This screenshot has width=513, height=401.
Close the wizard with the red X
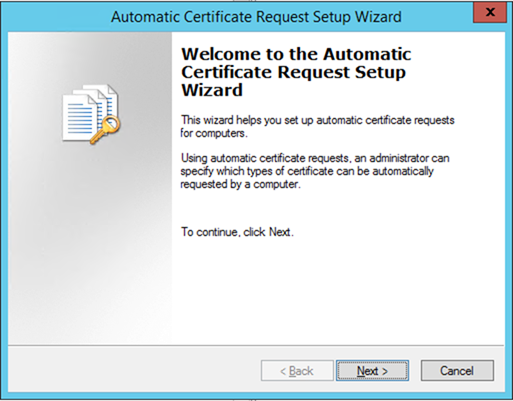490,12
